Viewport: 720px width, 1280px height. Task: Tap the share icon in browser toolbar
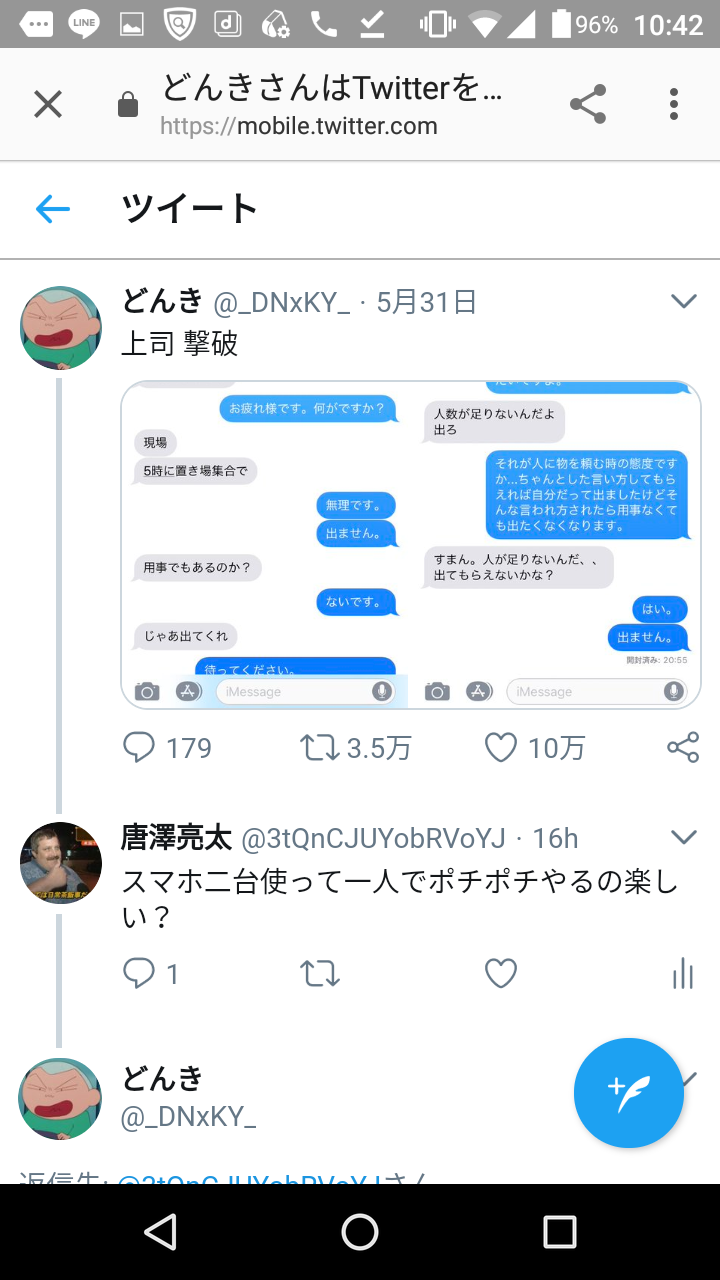pyautogui.click(x=588, y=104)
